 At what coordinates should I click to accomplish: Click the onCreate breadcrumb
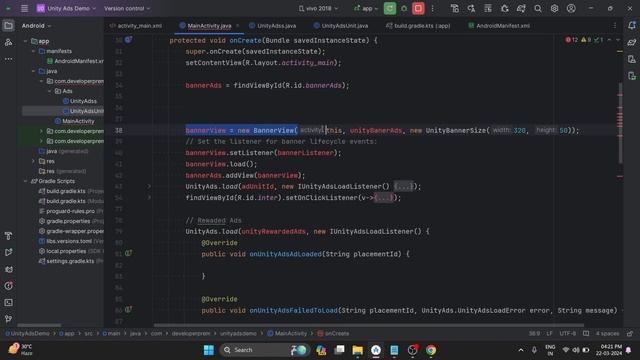pos(334,333)
